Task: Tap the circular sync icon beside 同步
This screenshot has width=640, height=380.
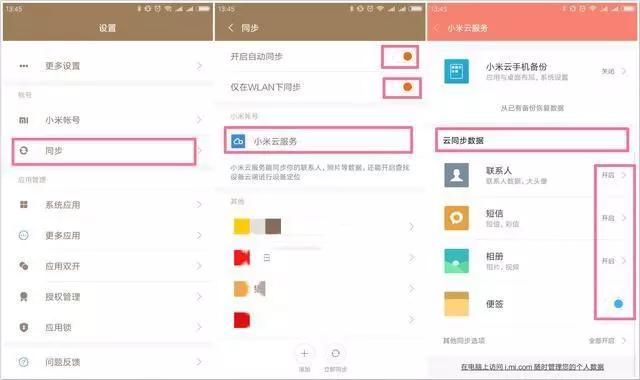Action: pyautogui.click(x=24, y=151)
